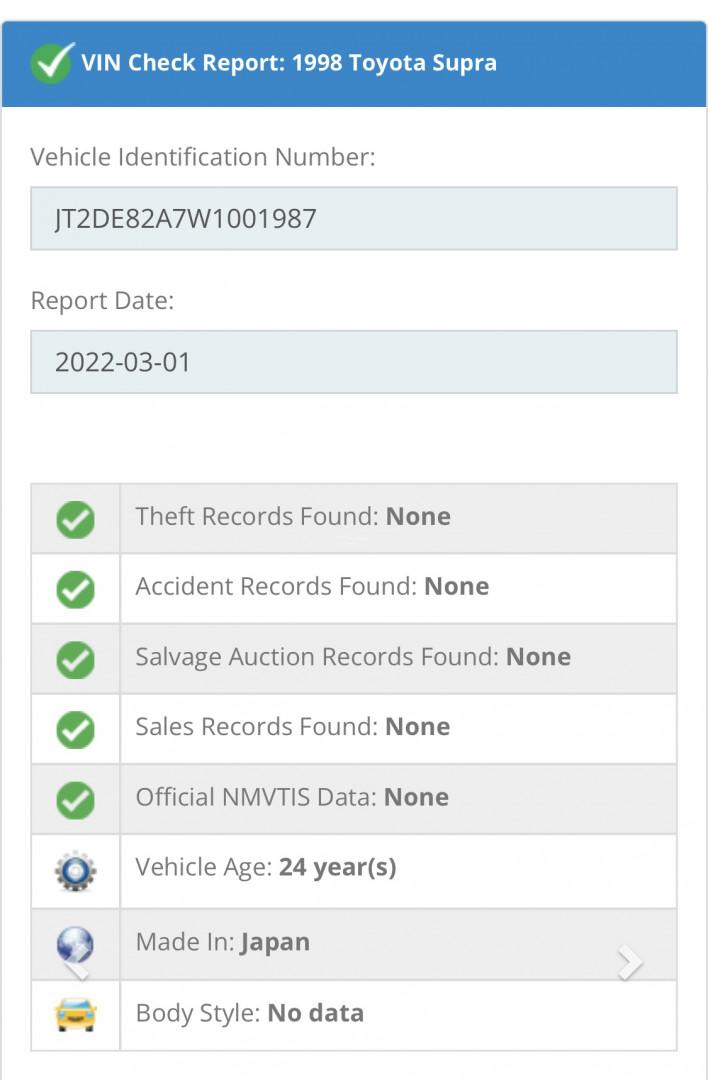Click the globe icon beside Made In
Image resolution: width=708 pixels, height=1080 pixels.
pyautogui.click(x=75, y=943)
